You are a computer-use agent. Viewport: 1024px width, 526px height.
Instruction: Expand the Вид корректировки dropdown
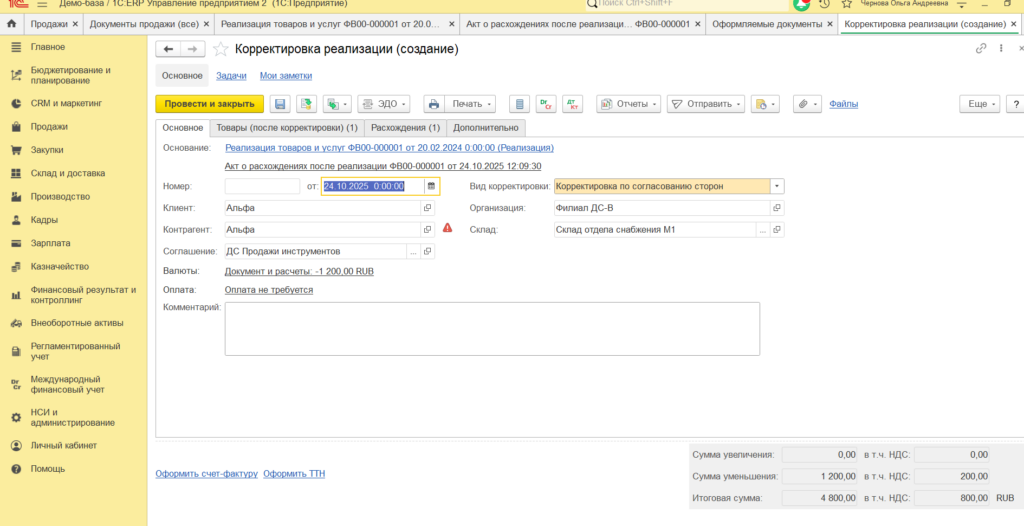777,186
